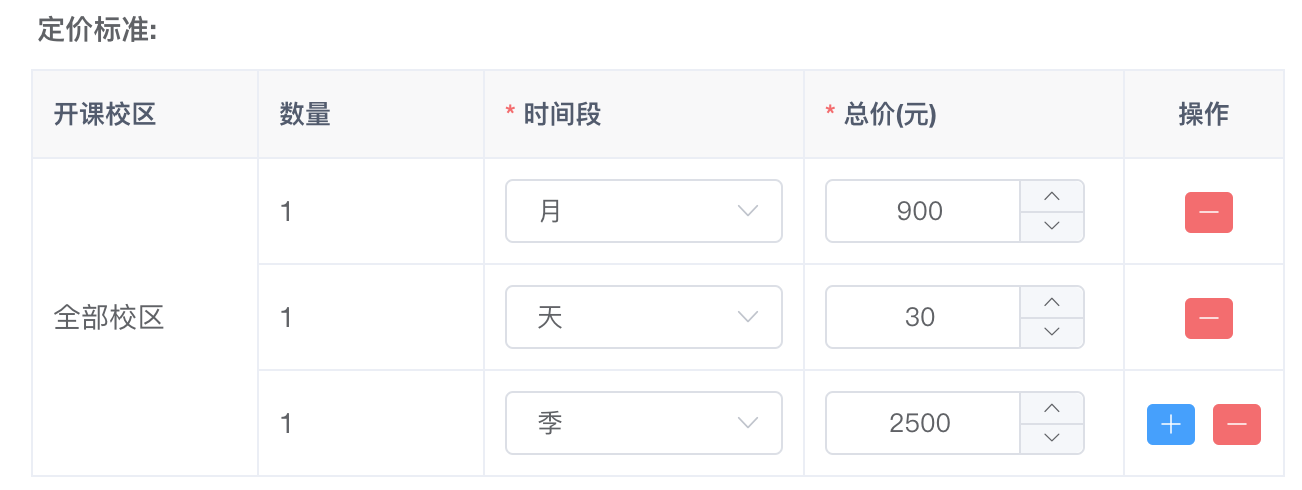Open the 月 time period dropdown
1302x490 pixels.
tap(644, 211)
